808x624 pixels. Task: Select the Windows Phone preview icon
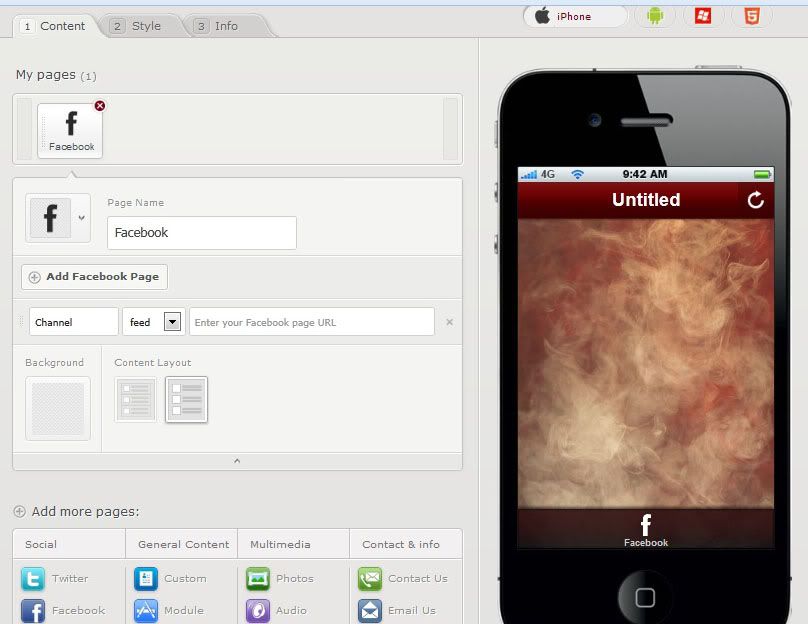point(703,16)
